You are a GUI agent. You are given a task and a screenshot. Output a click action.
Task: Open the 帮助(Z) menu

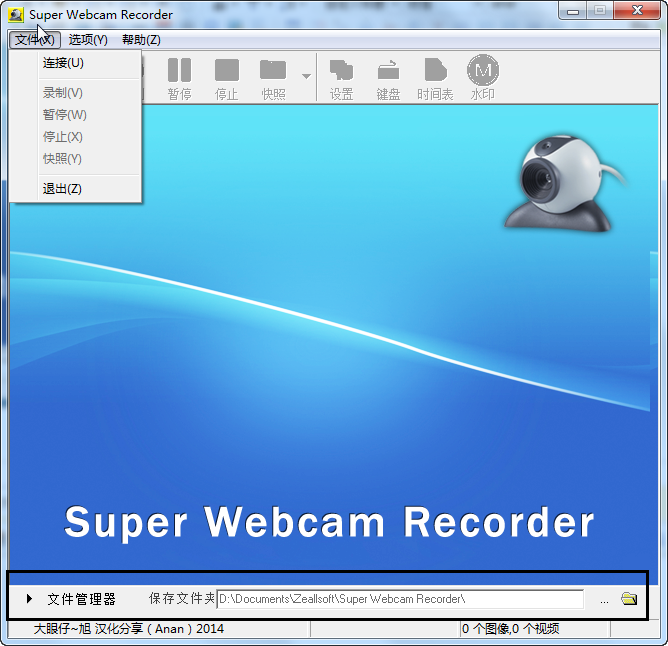pyautogui.click(x=141, y=40)
